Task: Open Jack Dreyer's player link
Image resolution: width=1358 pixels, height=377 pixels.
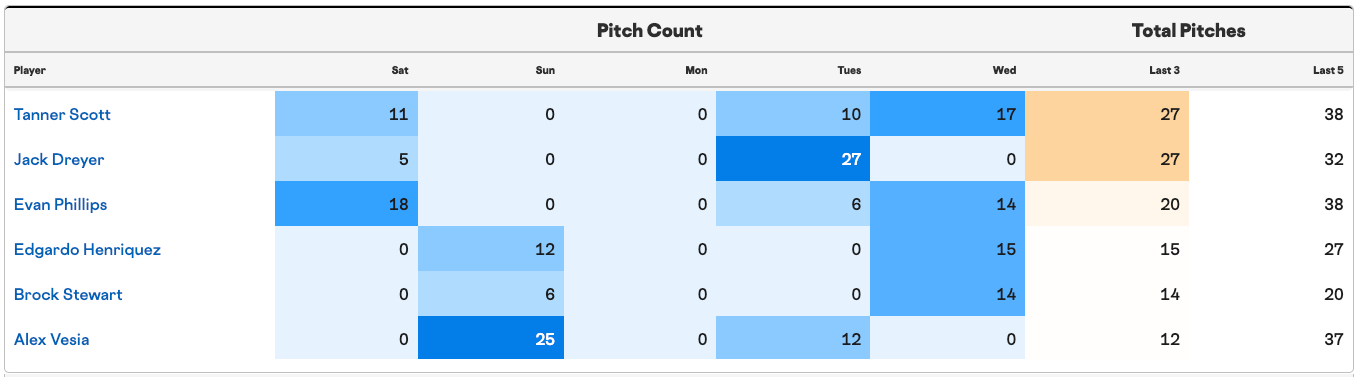Action: pos(59,159)
